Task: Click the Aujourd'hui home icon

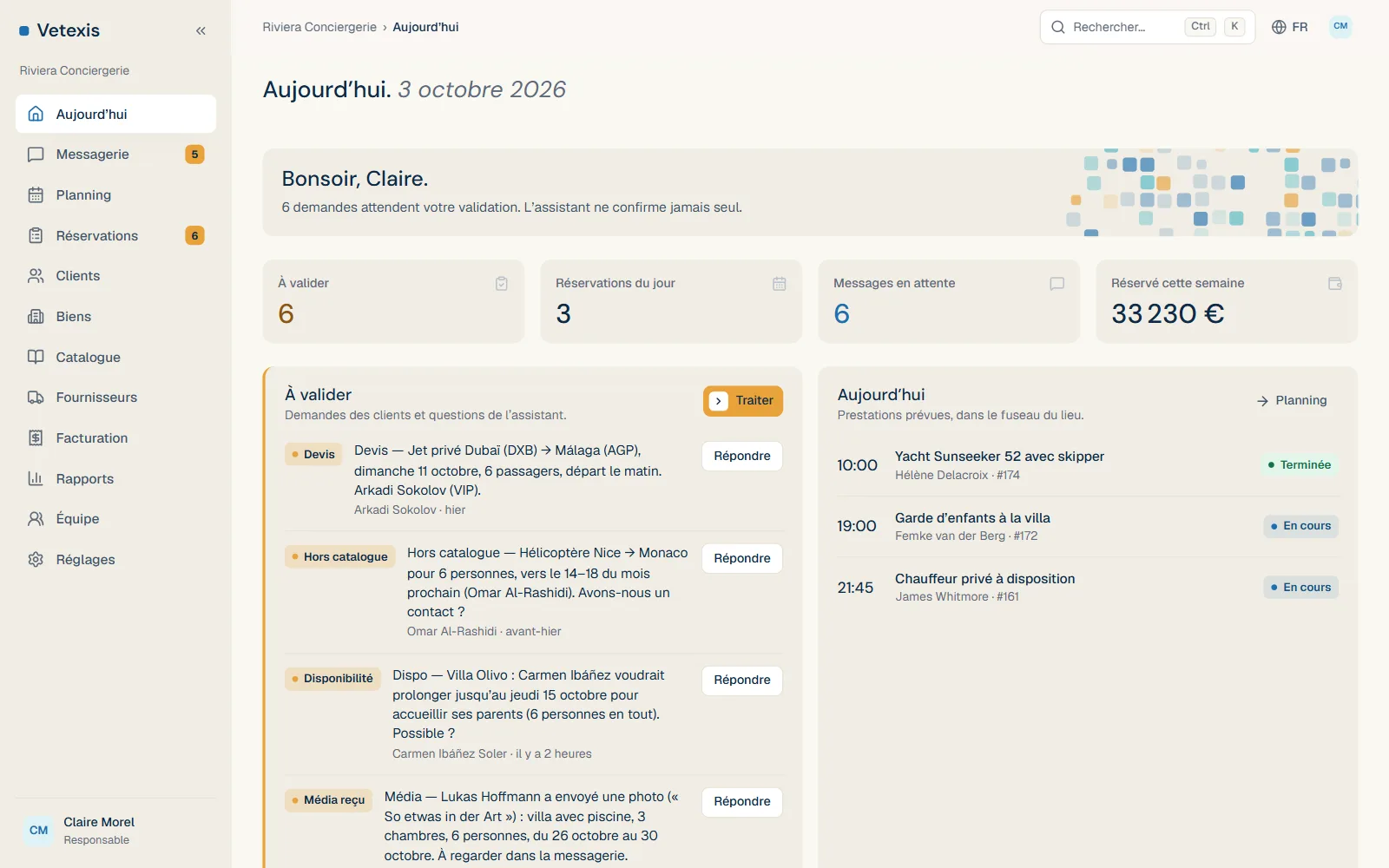Action: (36, 114)
